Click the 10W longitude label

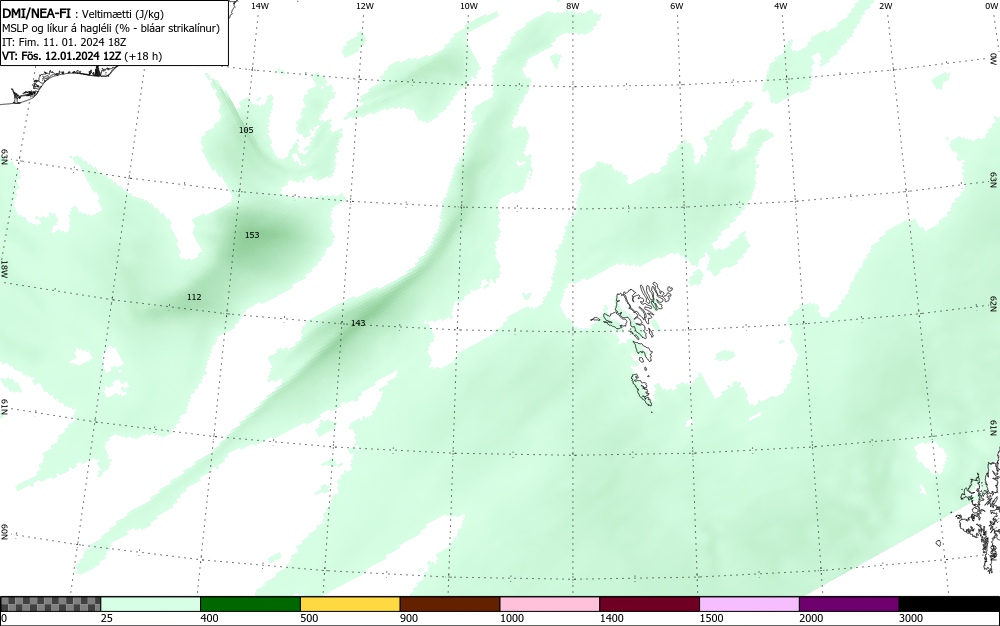[469, 6]
